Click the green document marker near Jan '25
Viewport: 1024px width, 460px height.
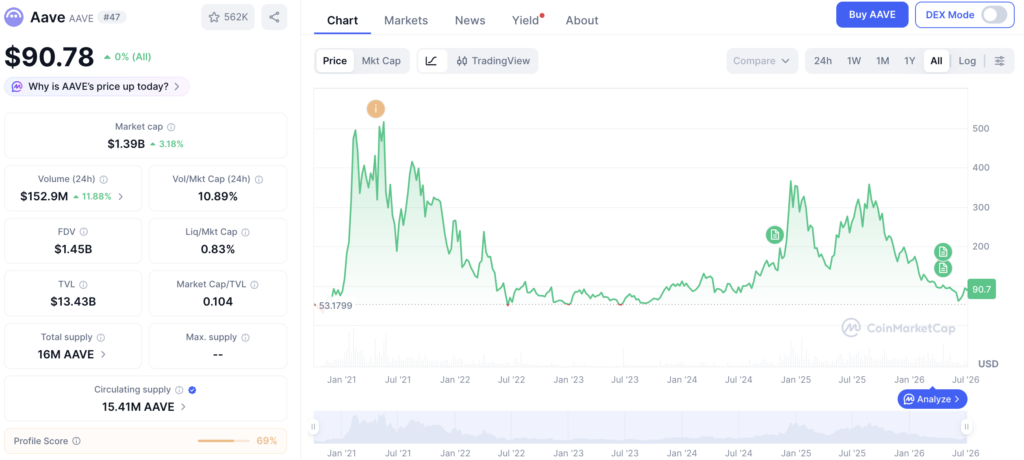pos(775,235)
